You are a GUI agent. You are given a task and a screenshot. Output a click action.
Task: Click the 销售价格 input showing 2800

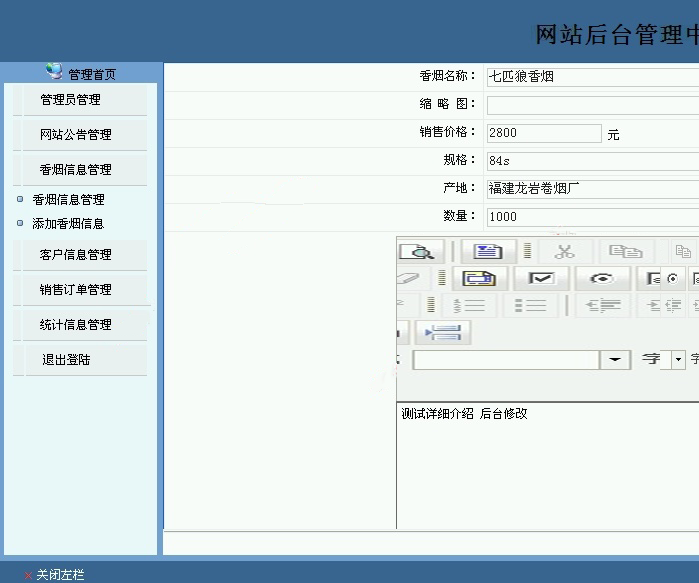544,133
